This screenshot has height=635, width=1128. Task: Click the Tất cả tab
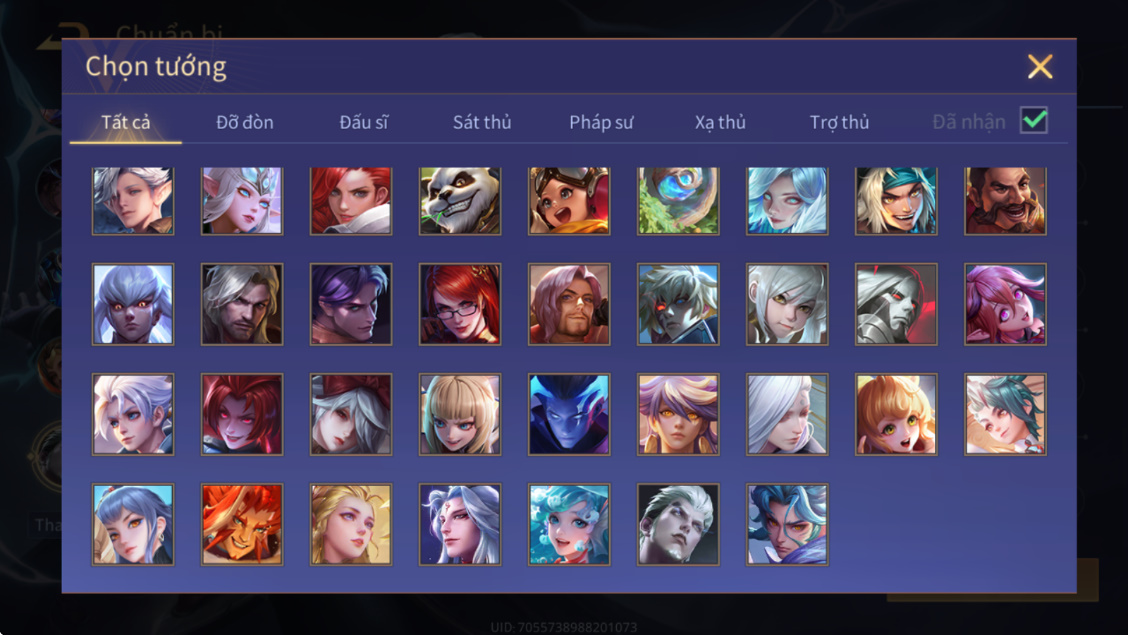[x=126, y=122]
